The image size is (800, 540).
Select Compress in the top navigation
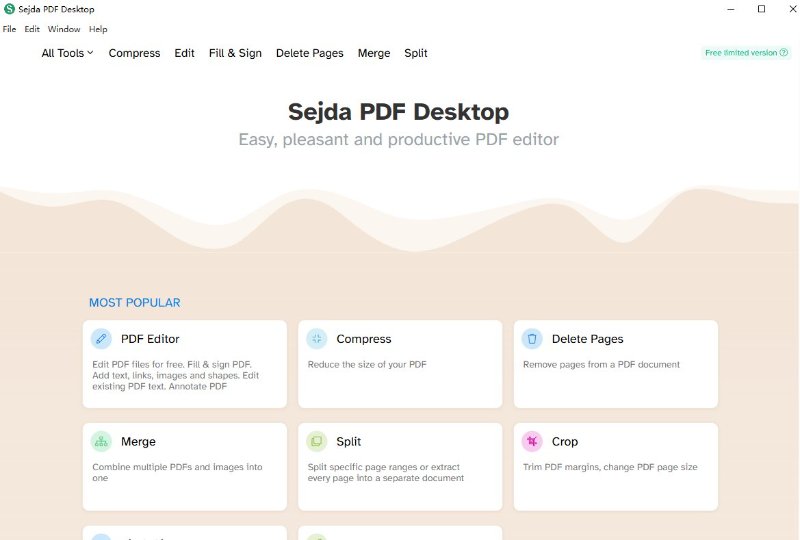(x=134, y=53)
